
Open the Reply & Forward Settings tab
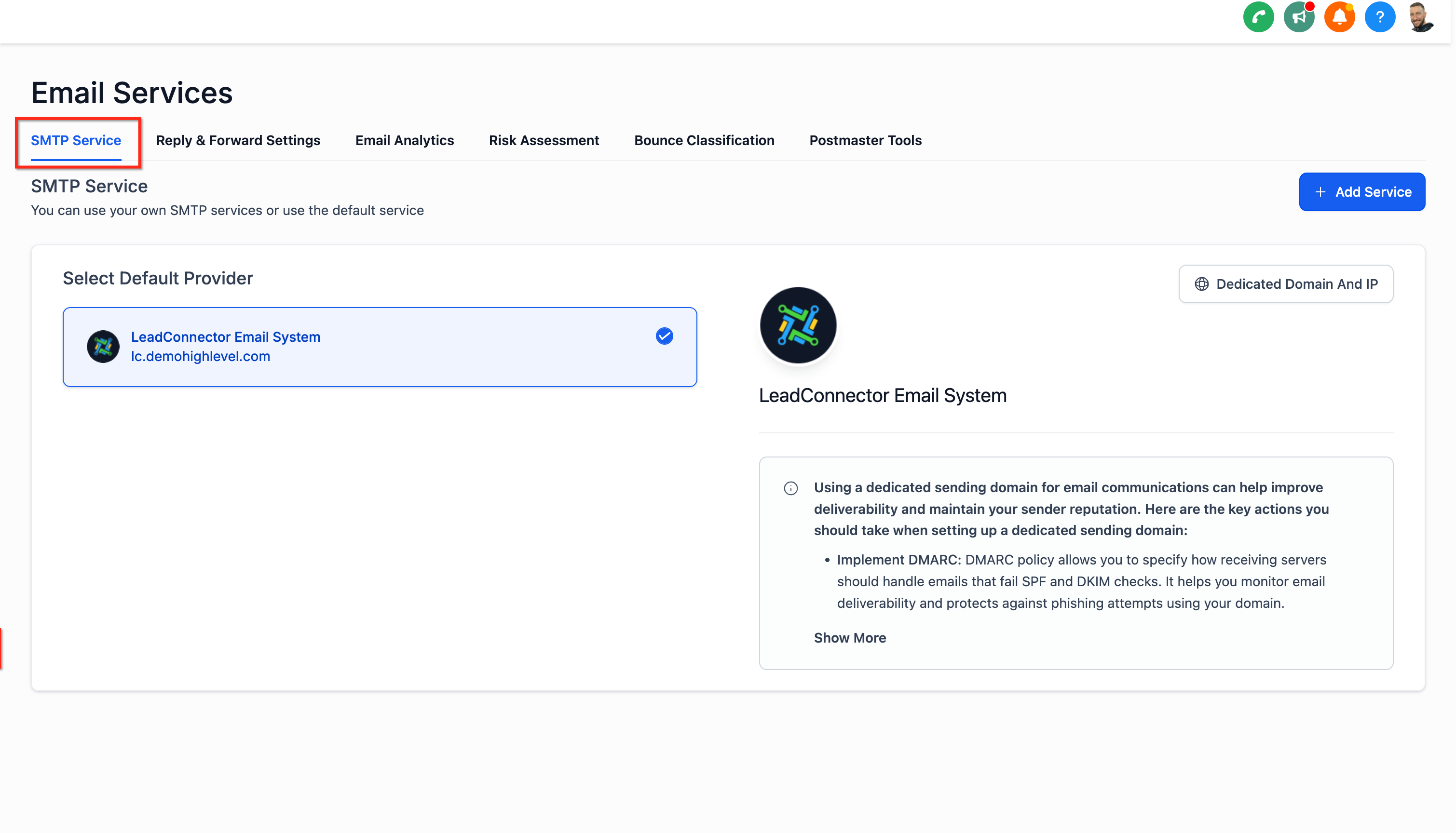238,140
